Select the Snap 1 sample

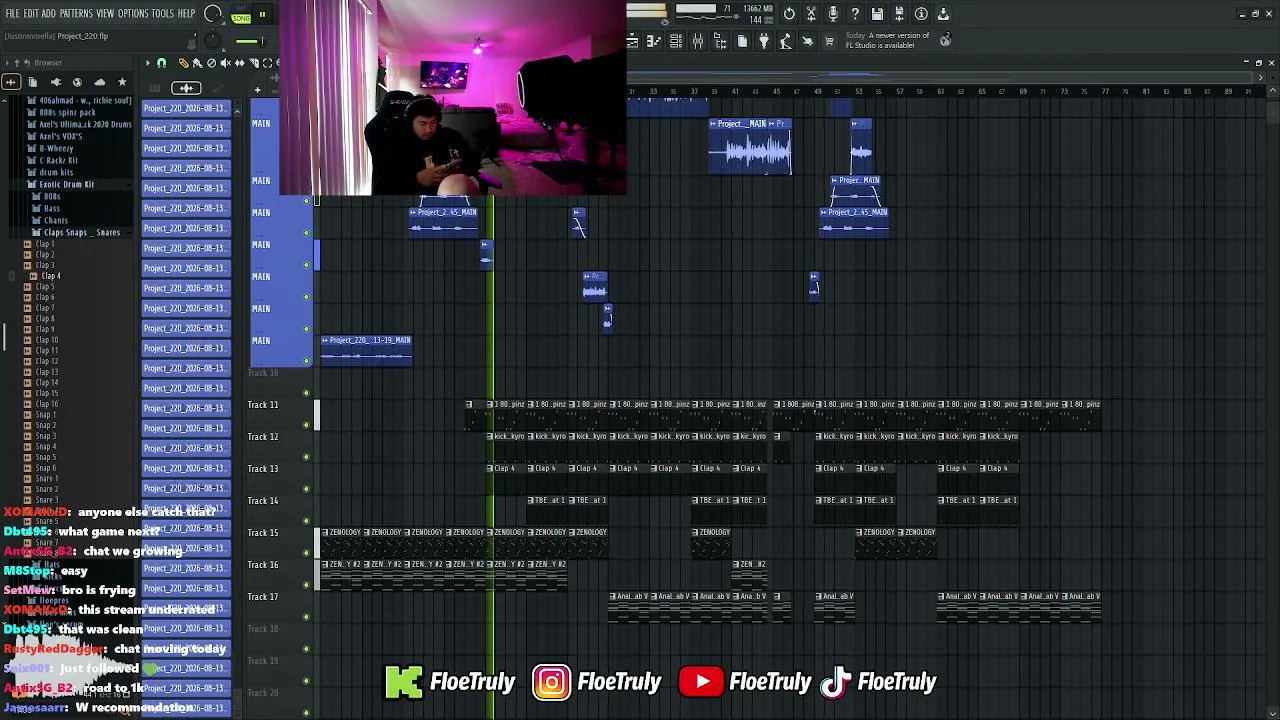(x=45, y=415)
